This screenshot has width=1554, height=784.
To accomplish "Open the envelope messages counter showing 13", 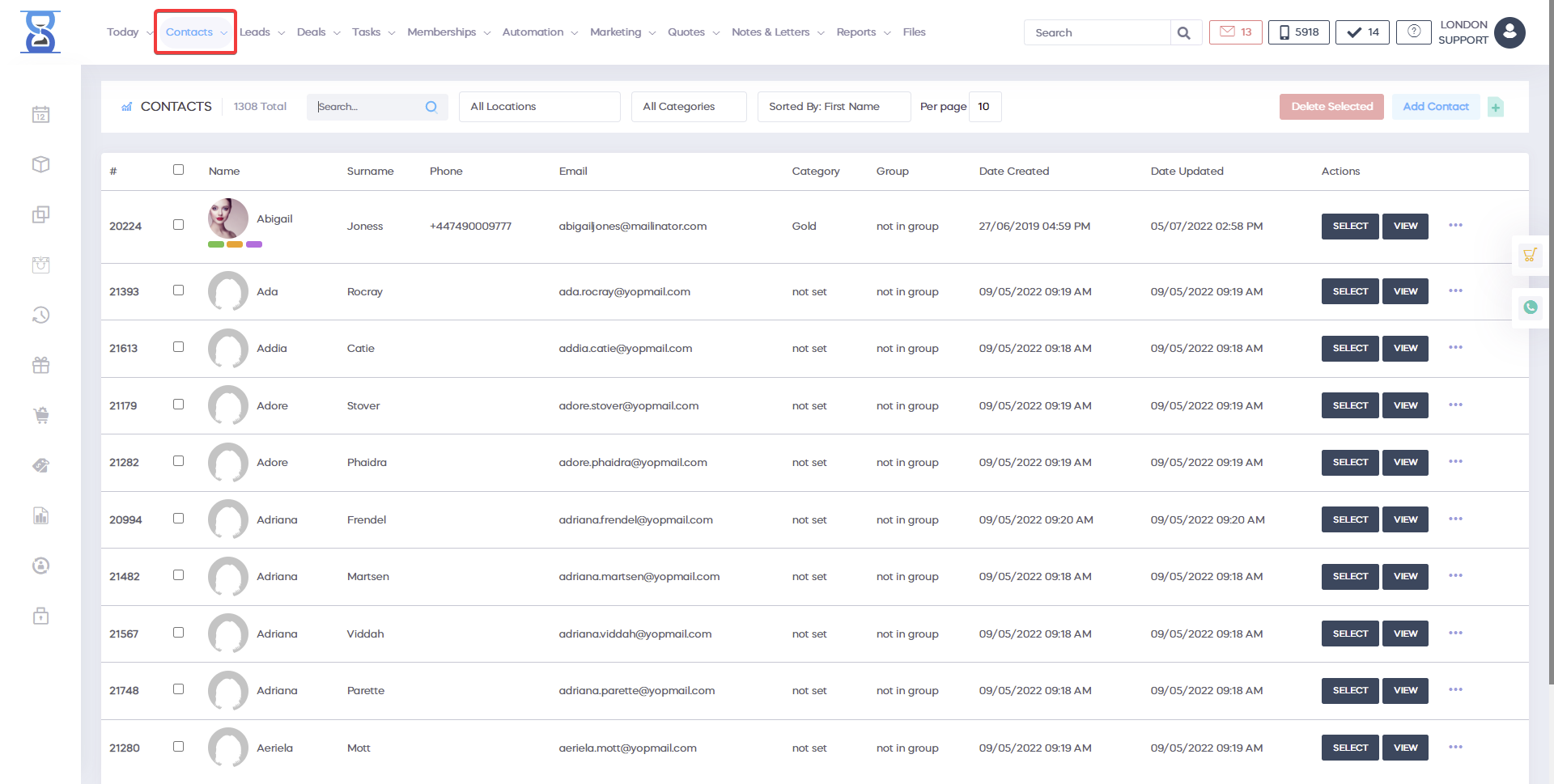I will click(x=1235, y=32).
